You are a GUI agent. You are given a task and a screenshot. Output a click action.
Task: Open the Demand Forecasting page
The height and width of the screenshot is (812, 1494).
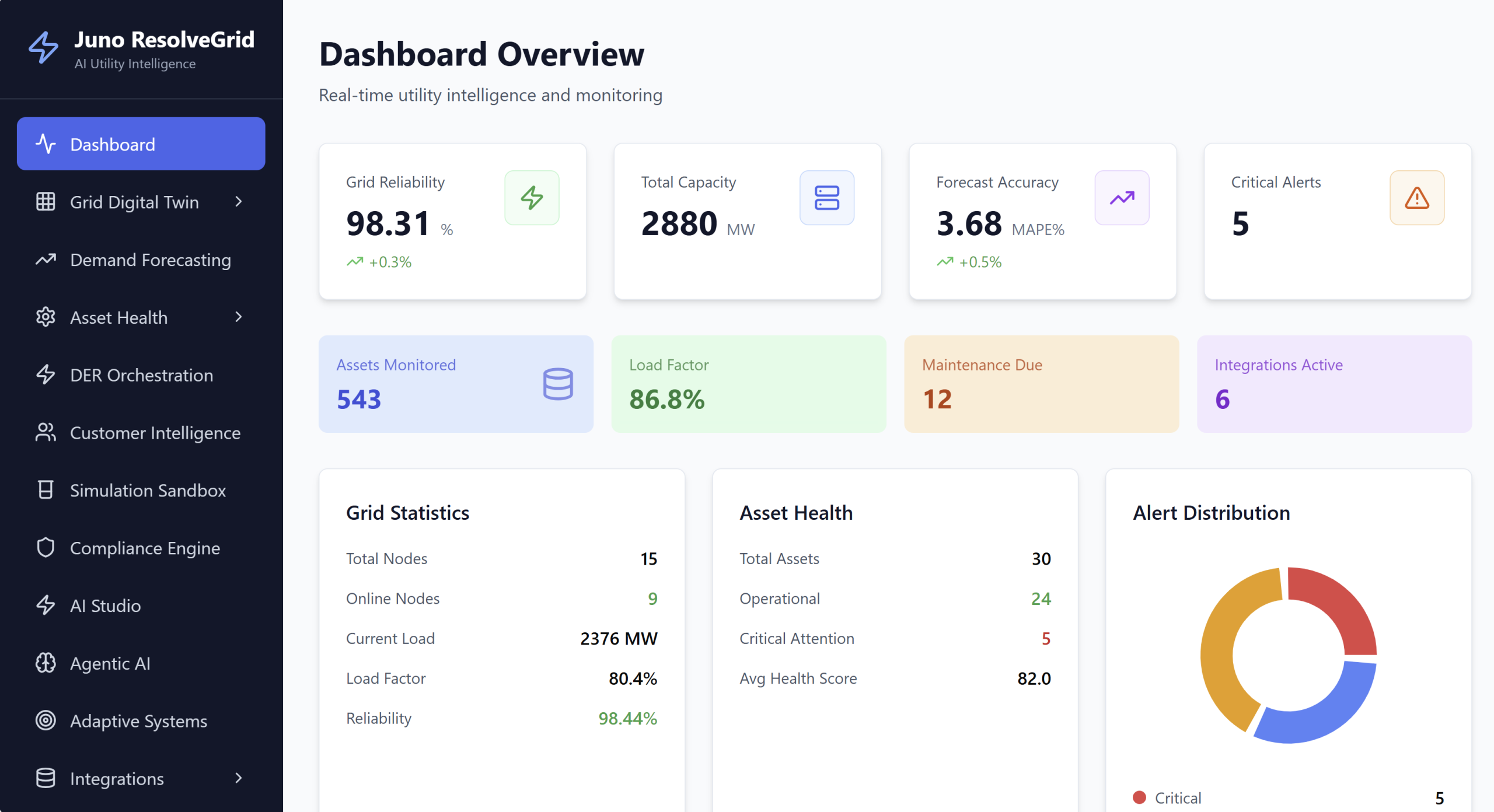(x=150, y=260)
